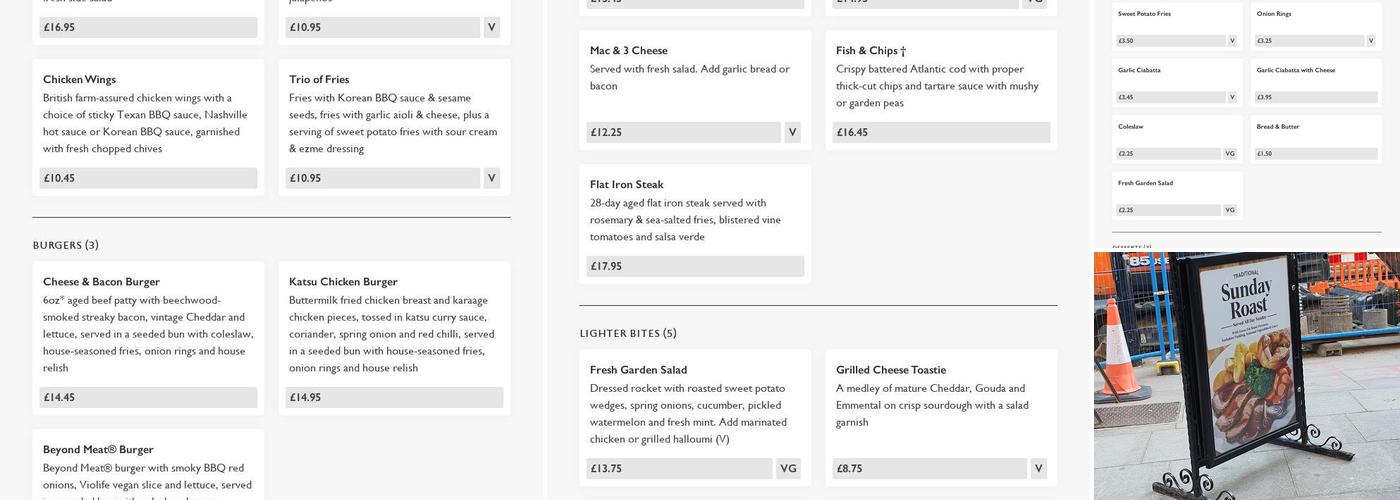Open the Sunday Roast sign photo
This screenshot has width=1400, height=500.
coord(1246,376)
